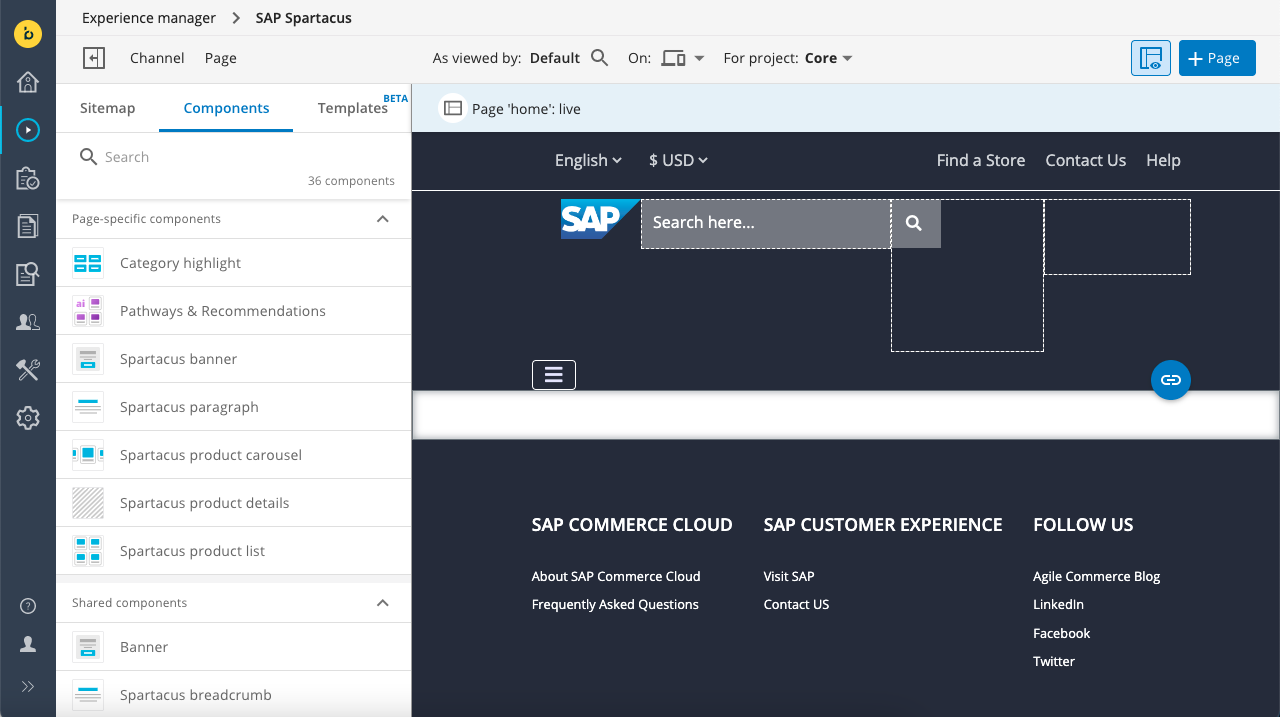Open the documents icon in sidebar

click(x=28, y=226)
